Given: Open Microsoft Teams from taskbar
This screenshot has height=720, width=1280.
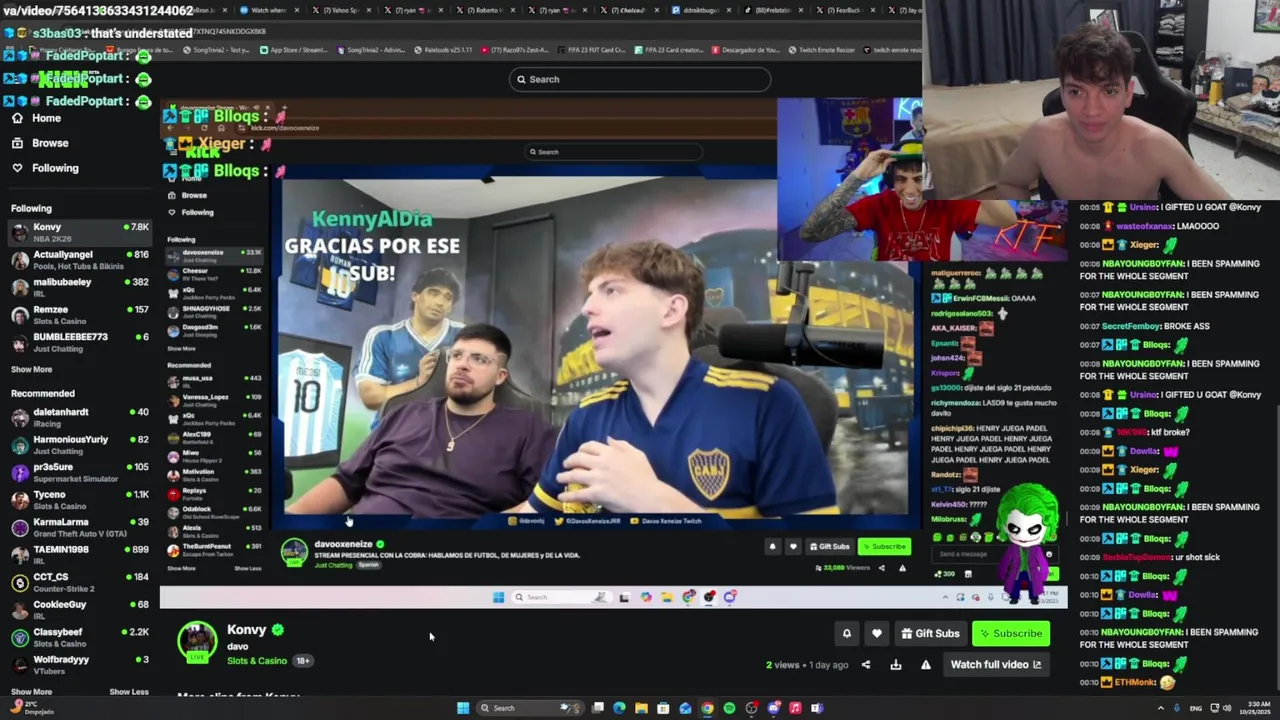Looking at the screenshot, I should tap(817, 708).
